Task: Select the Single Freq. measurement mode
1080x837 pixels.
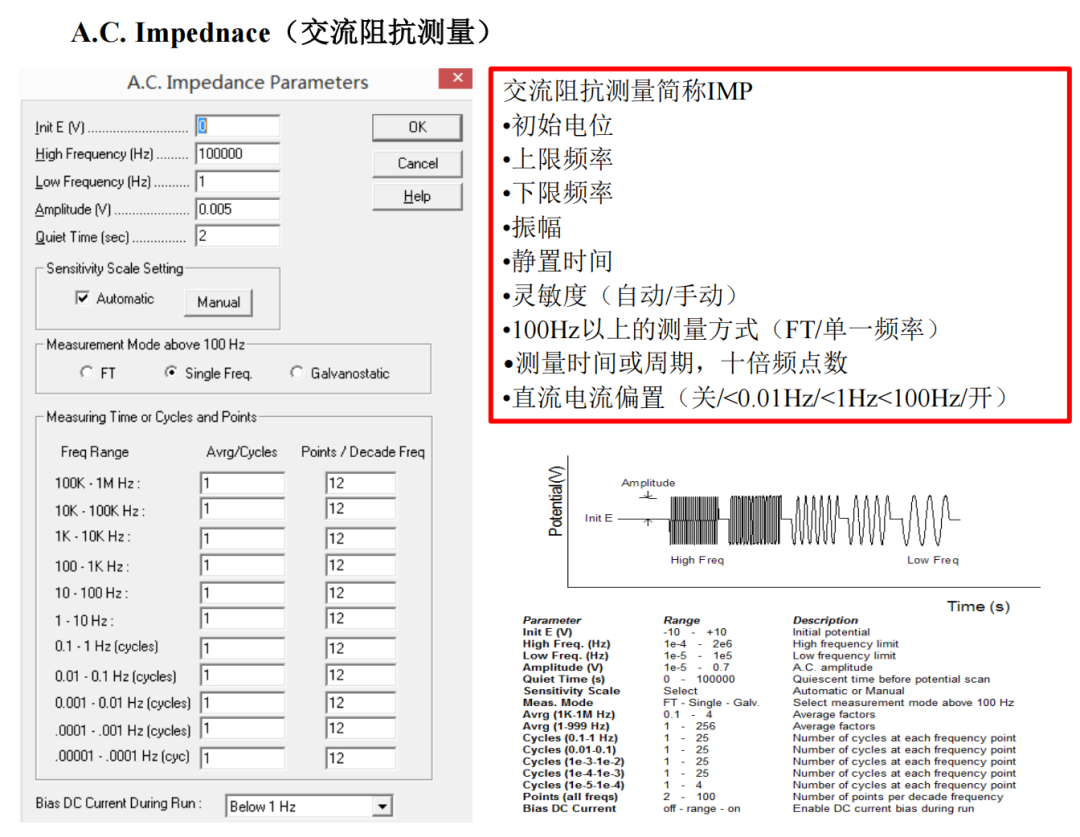Action: [172, 370]
